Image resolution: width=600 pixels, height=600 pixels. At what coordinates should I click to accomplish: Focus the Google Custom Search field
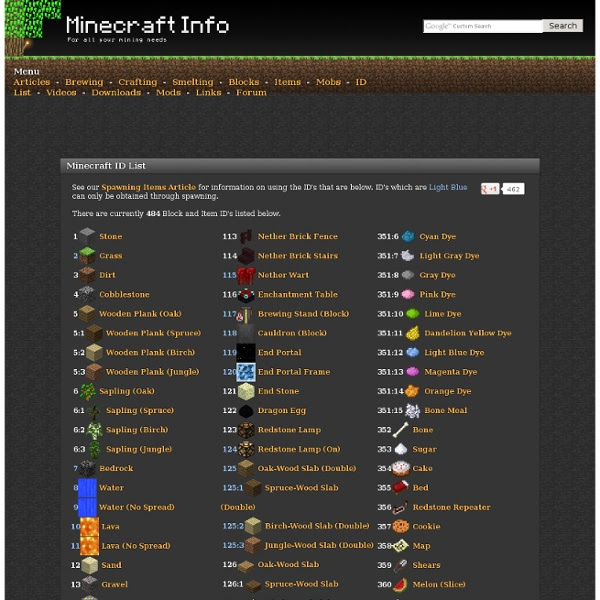[x=483, y=26]
